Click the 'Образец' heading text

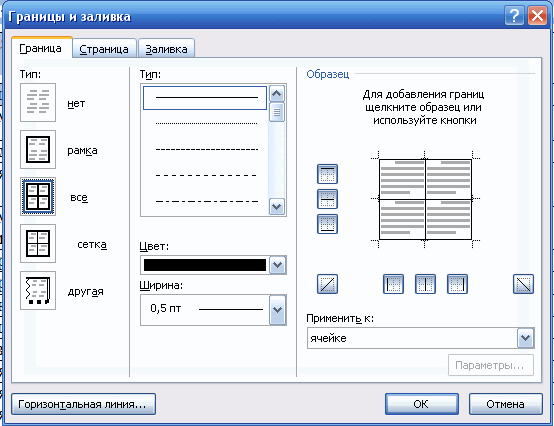pos(328,74)
